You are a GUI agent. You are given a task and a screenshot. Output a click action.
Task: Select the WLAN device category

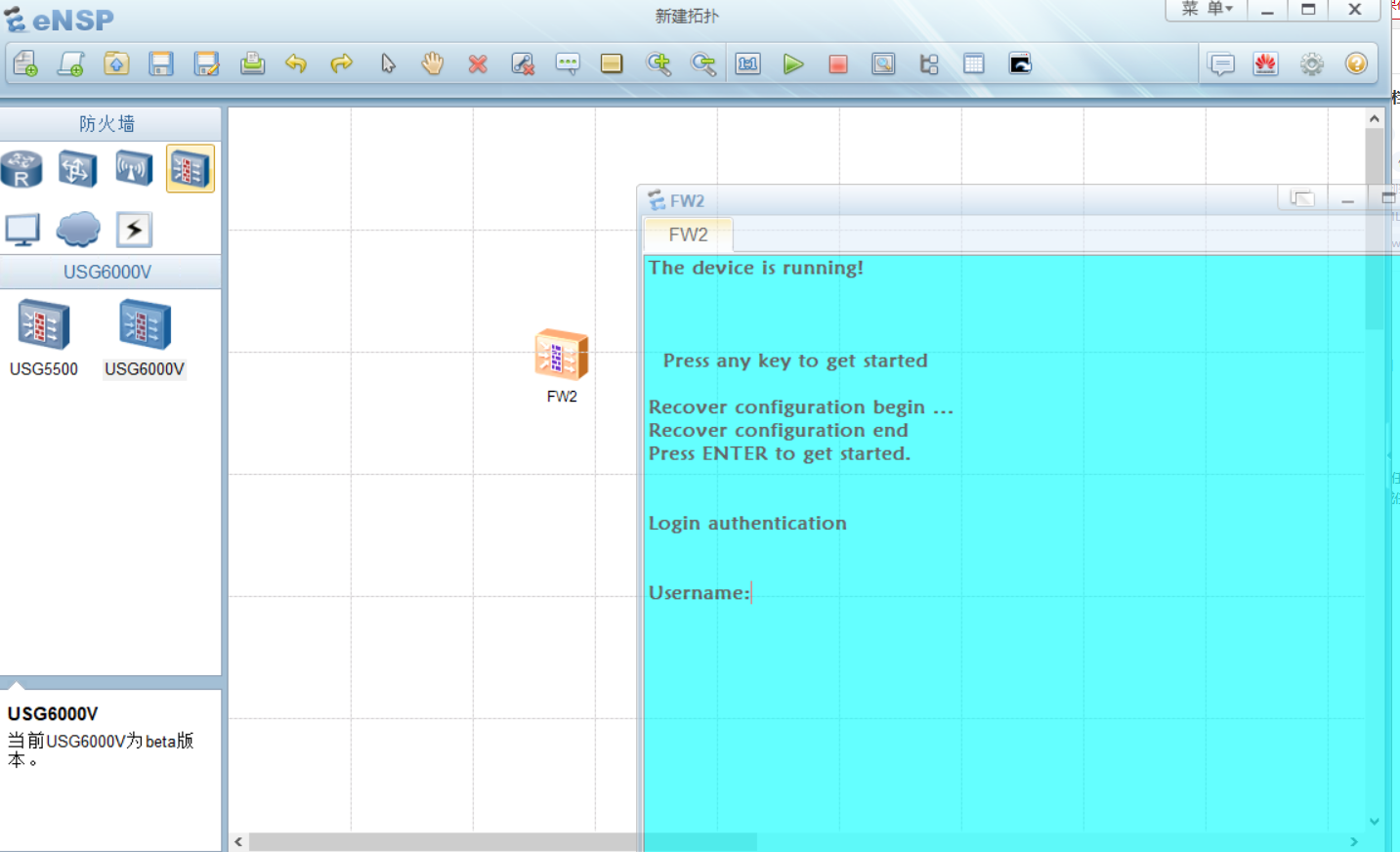point(134,169)
